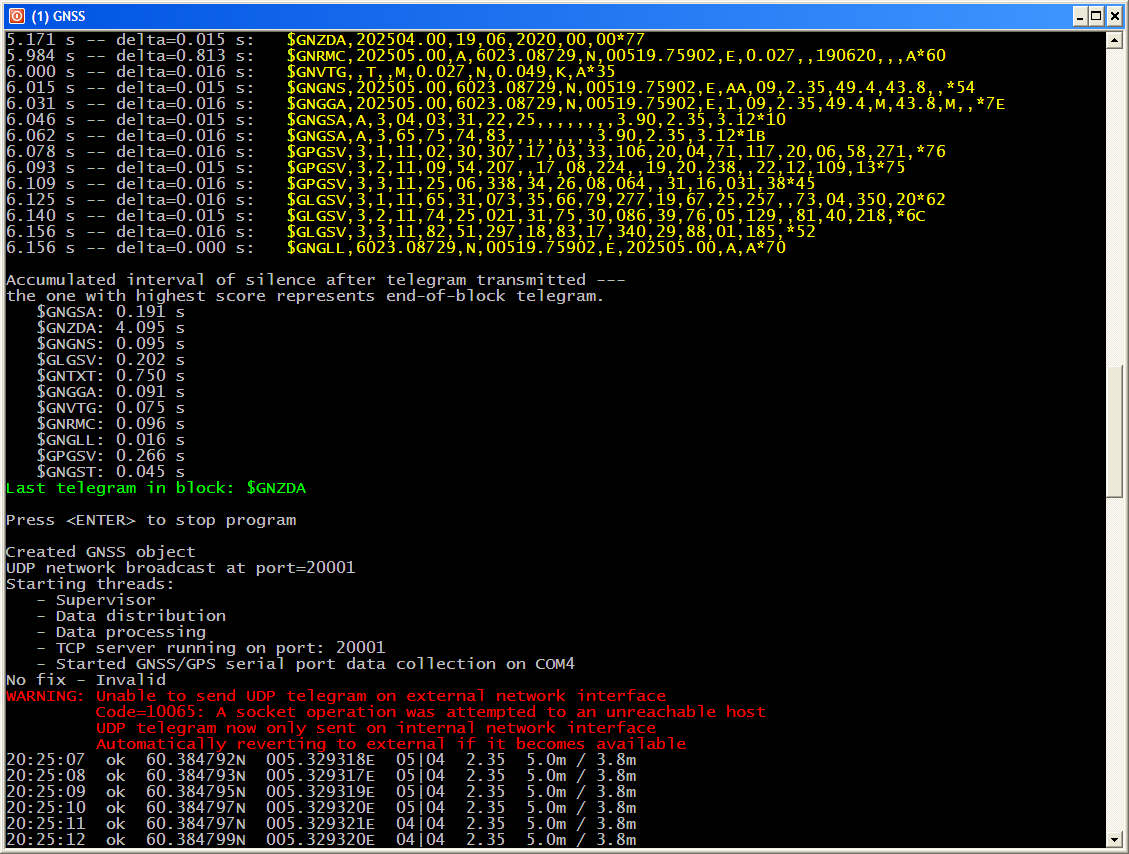Click scrollbar track above the thumb

point(1115,200)
